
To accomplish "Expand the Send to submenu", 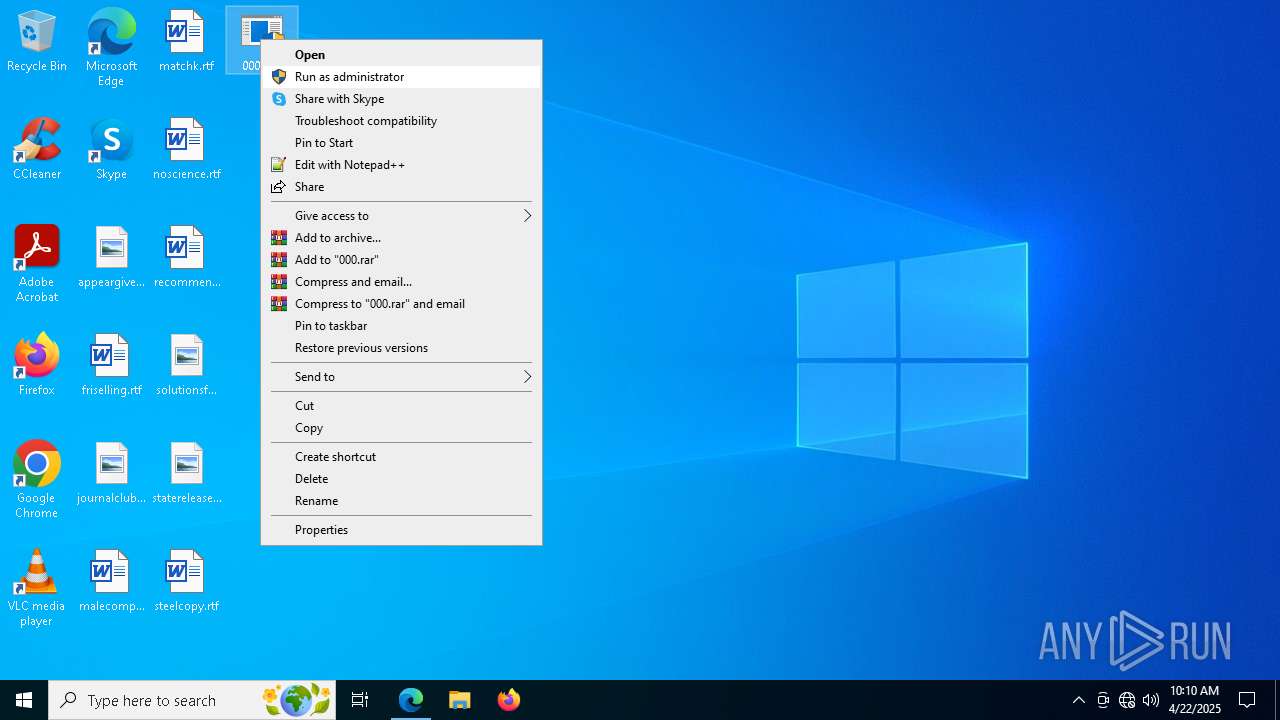I will [401, 377].
